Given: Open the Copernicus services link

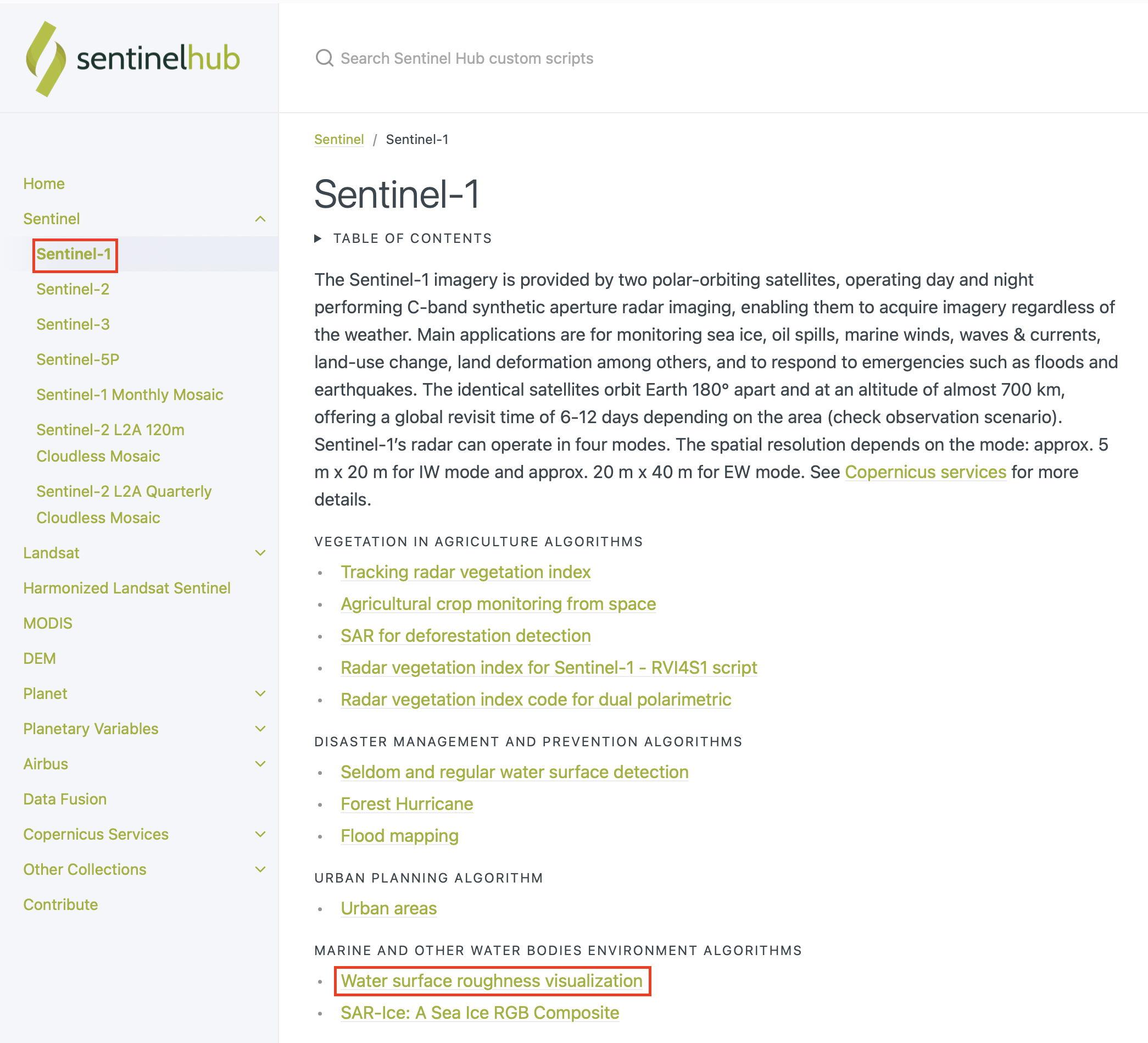Looking at the screenshot, I should [x=926, y=472].
